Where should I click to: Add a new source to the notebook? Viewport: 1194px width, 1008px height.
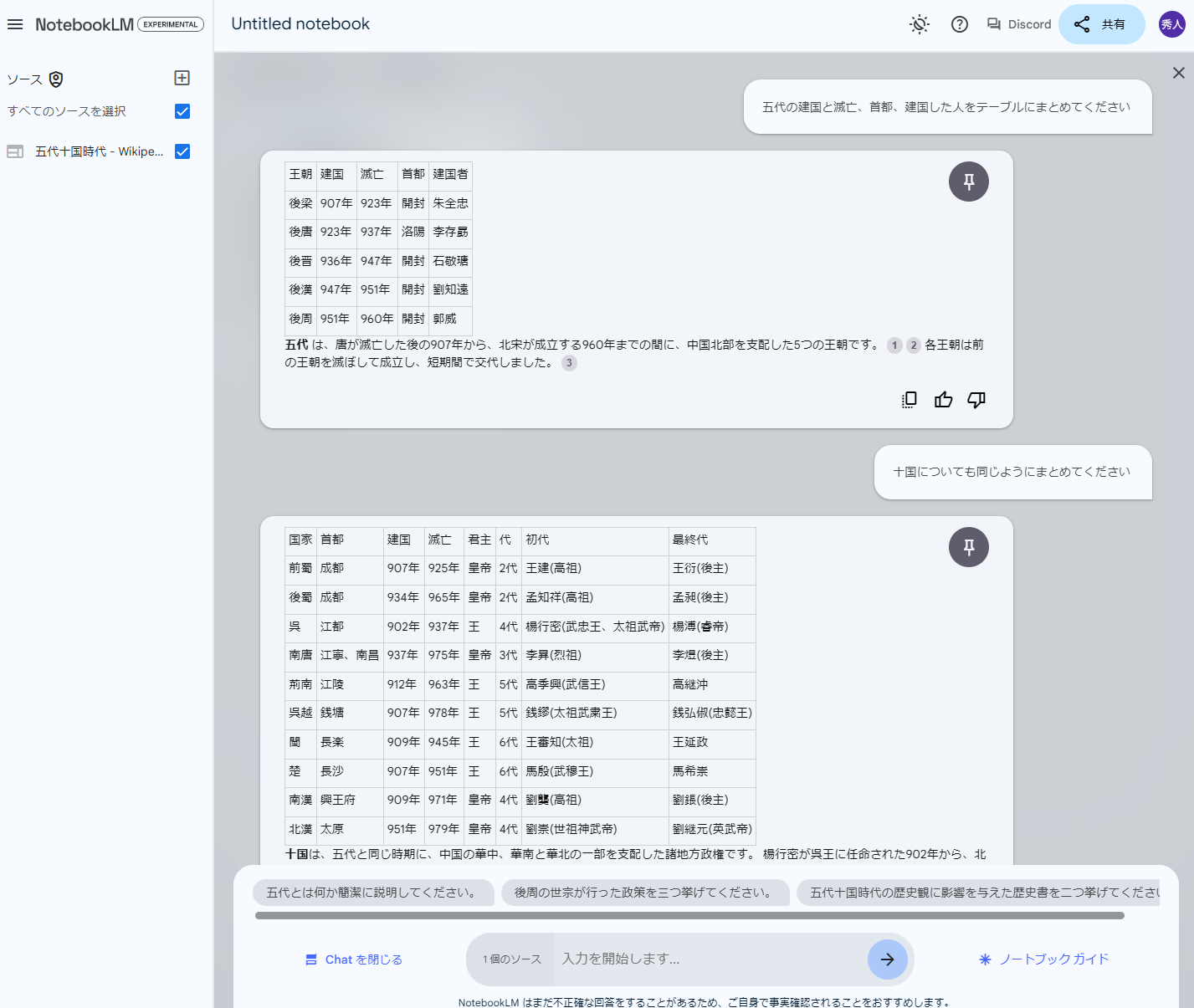182,78
